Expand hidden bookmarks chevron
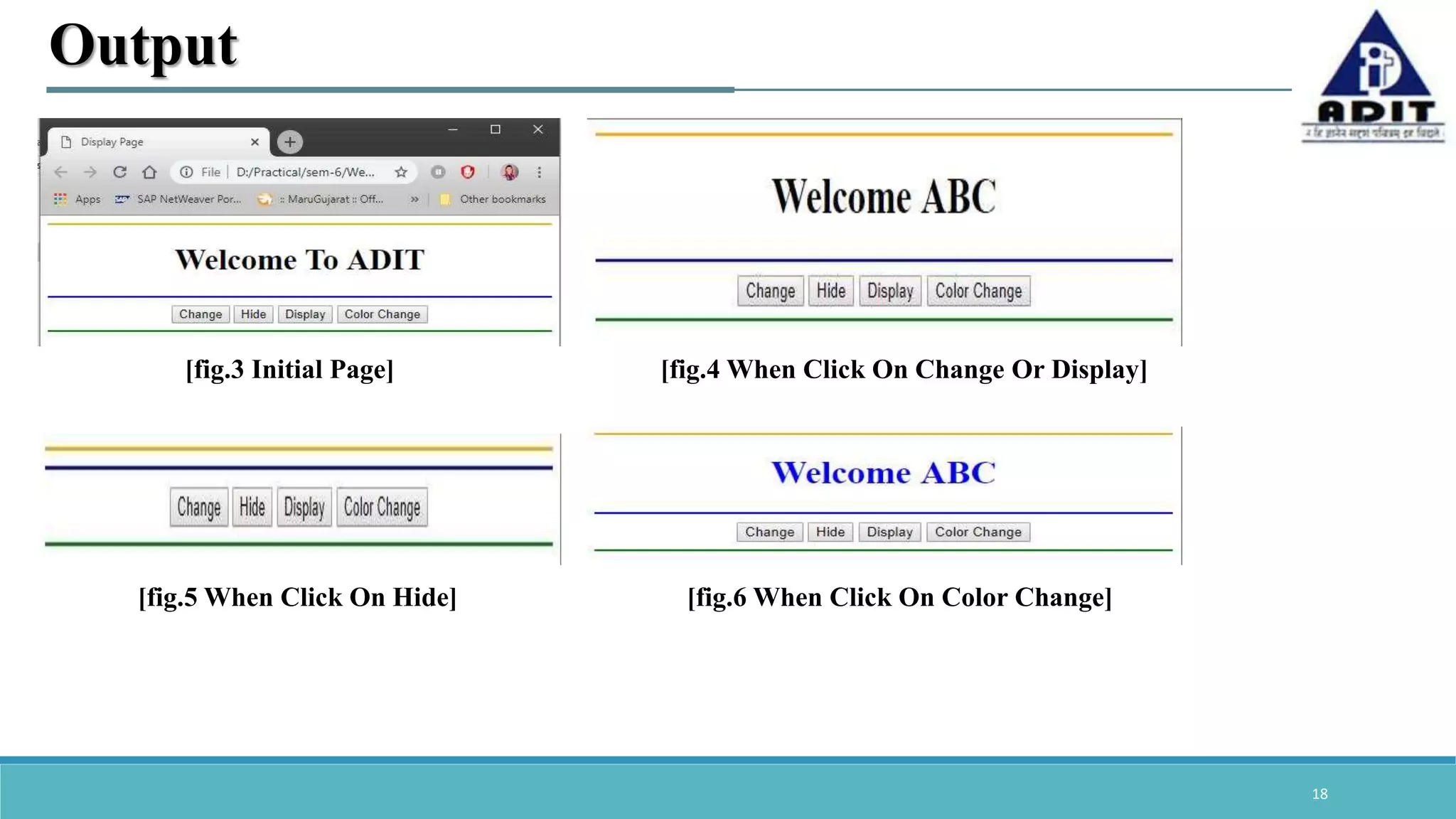1456x819 pixels. pos(414,199)
